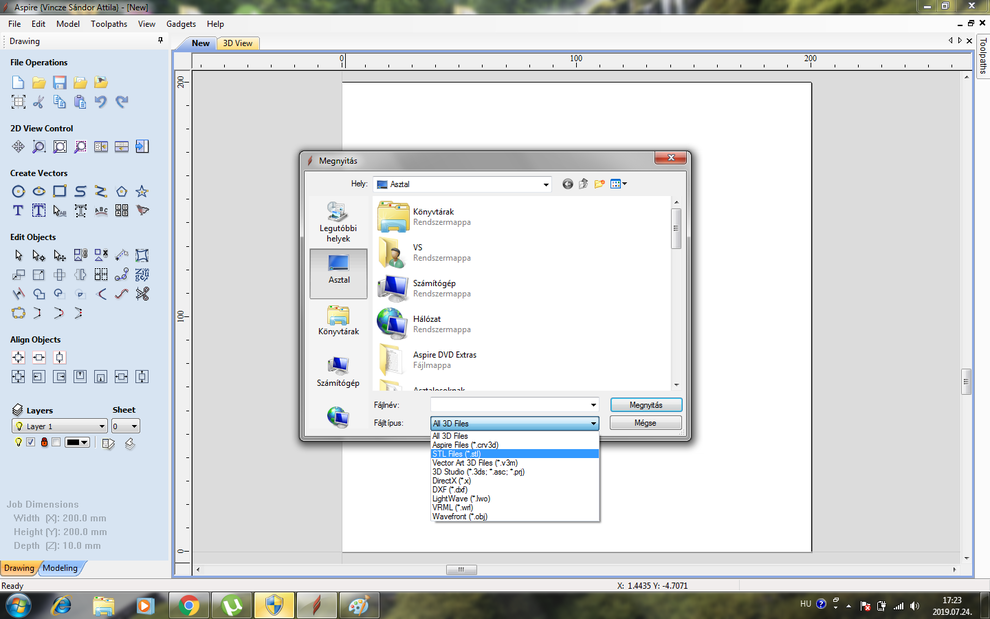Open the Model menu
The height and width of the screenshot is (619, 990).
click(68, 24)
